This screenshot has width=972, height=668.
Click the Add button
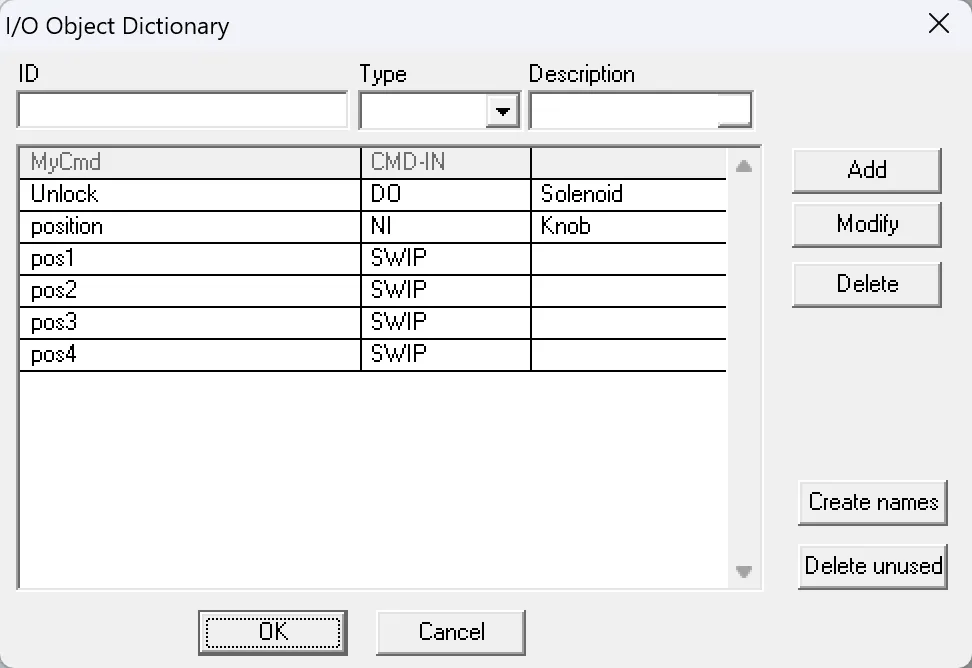866,170
